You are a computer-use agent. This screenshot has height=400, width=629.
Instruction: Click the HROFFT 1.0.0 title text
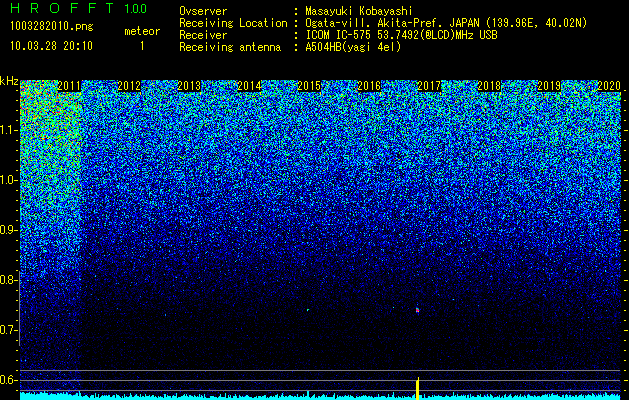78,8
